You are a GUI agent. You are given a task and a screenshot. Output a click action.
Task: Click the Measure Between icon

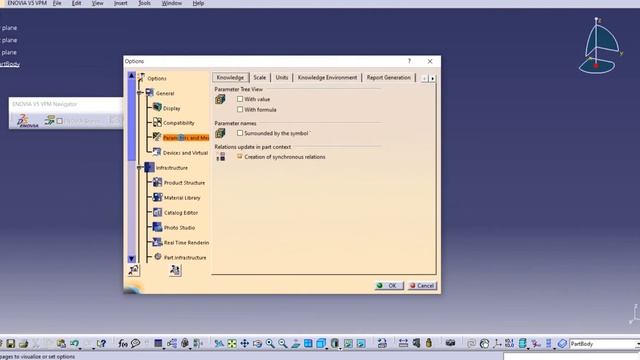(403, 344)
